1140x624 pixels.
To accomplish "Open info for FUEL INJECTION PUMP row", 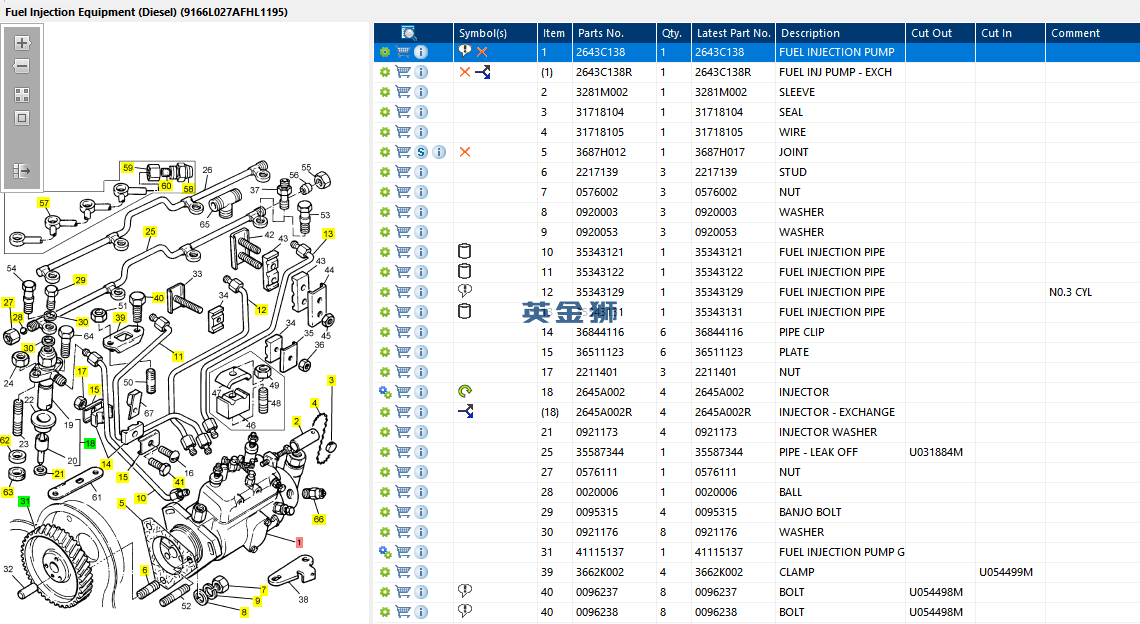I will pos(421,52).
